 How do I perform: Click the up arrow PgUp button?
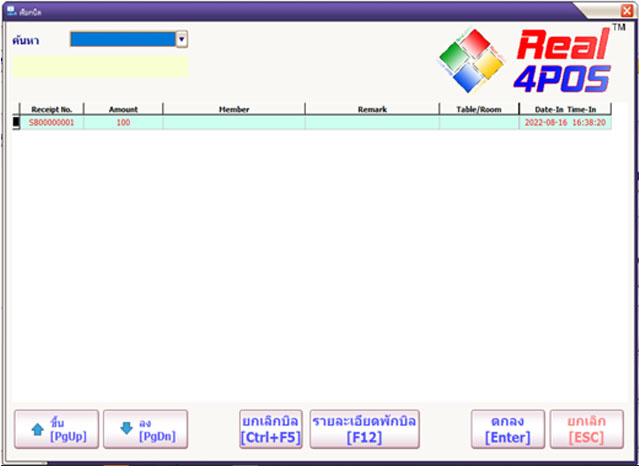tap(55, 429)
